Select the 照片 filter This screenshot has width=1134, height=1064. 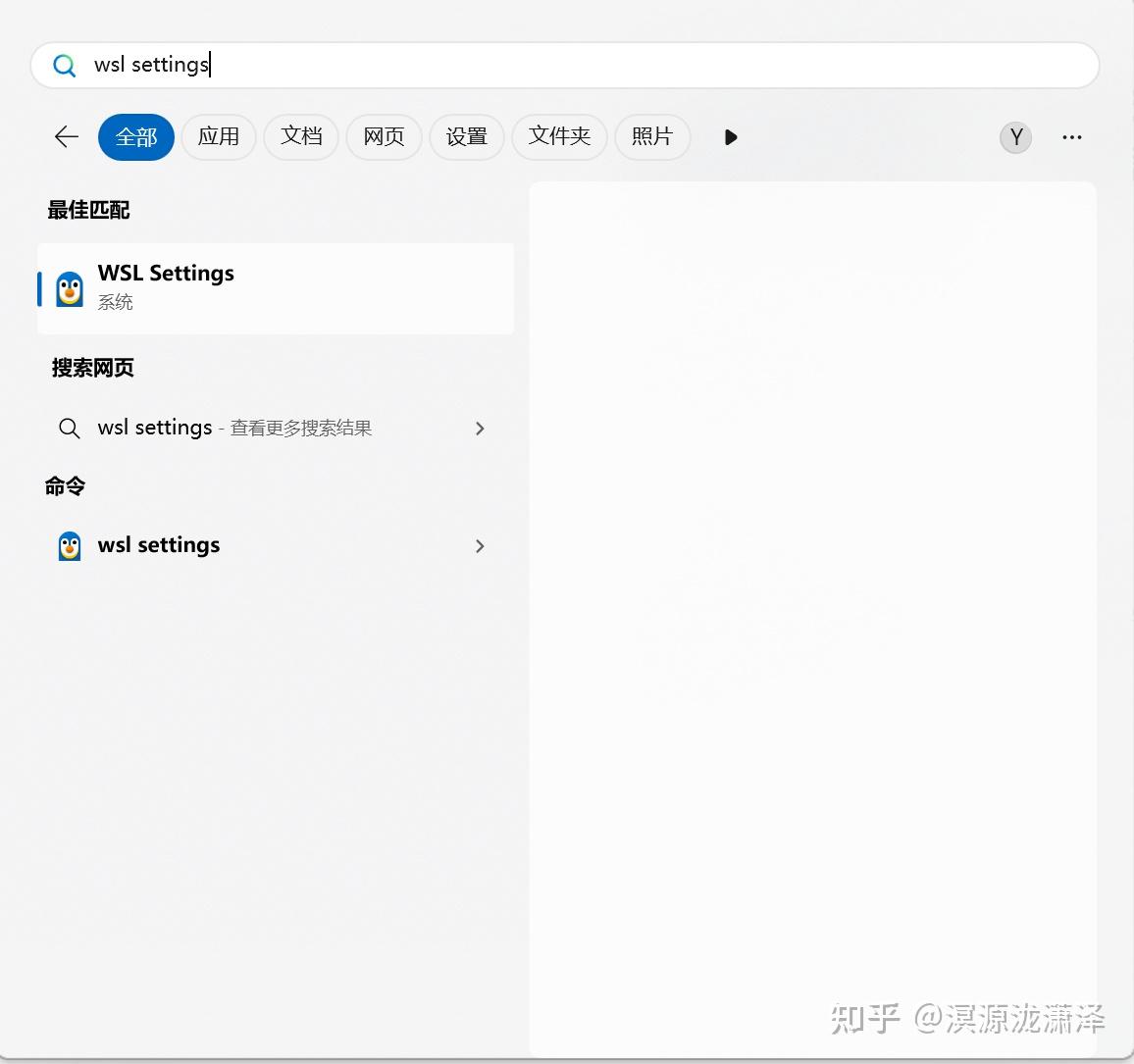click(652, 137)
